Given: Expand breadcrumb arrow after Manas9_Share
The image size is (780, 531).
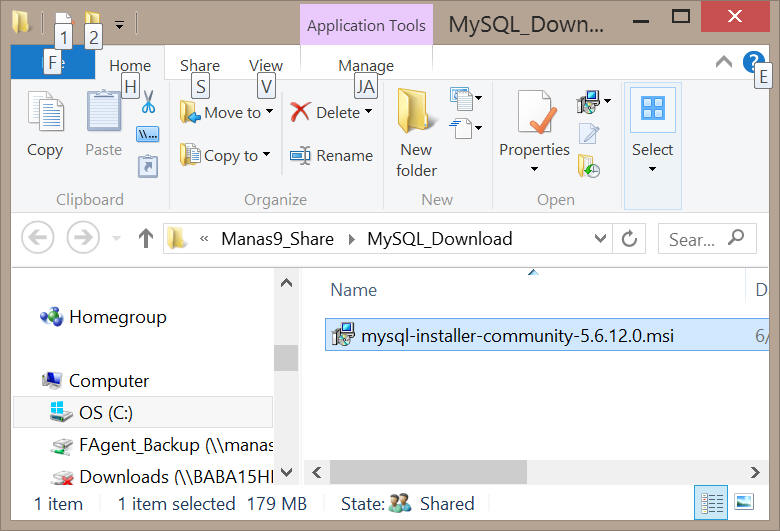Looking at the screenshot, I should pos(352,239).
